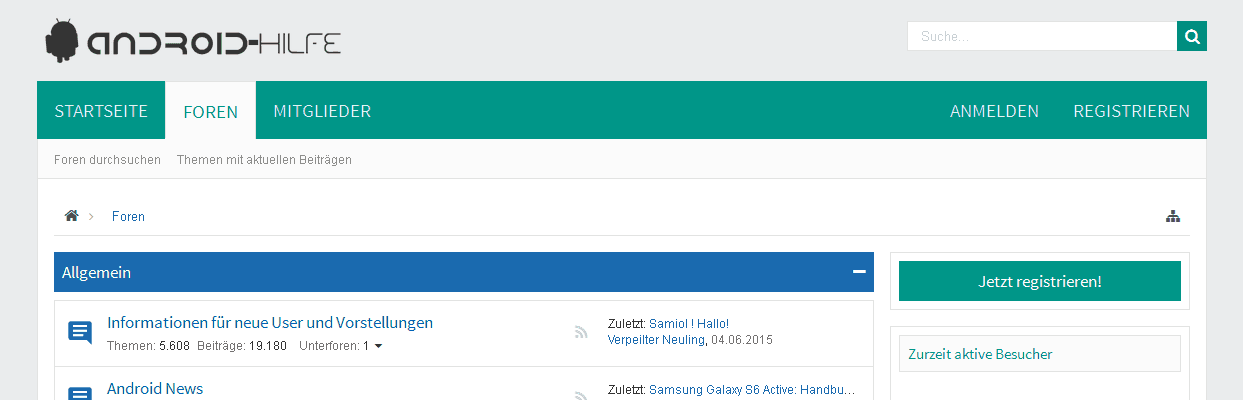1243x400 pixels.
Task: Focus the Suche search field
Action: pyautogui.click(x=1042, y=36)
